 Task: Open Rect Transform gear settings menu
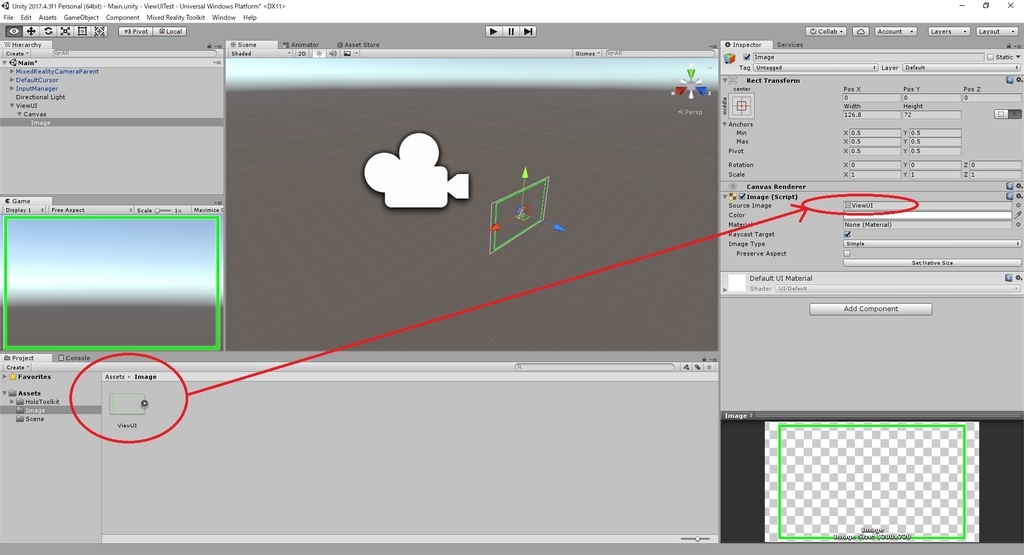coord(1018,80)
